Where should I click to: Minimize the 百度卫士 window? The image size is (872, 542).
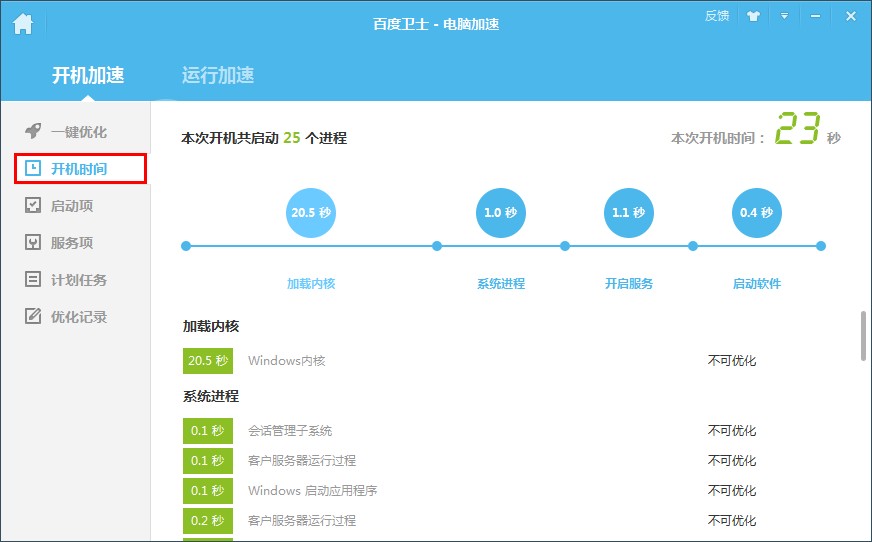coord(815,16)
